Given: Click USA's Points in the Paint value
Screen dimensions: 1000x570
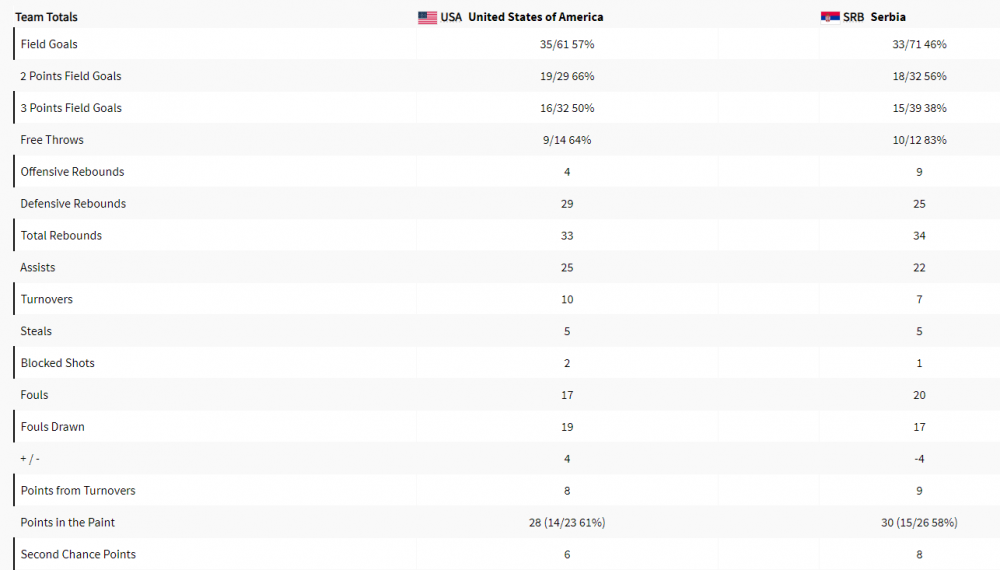Looking at the screenshot, I should [567, 523].
